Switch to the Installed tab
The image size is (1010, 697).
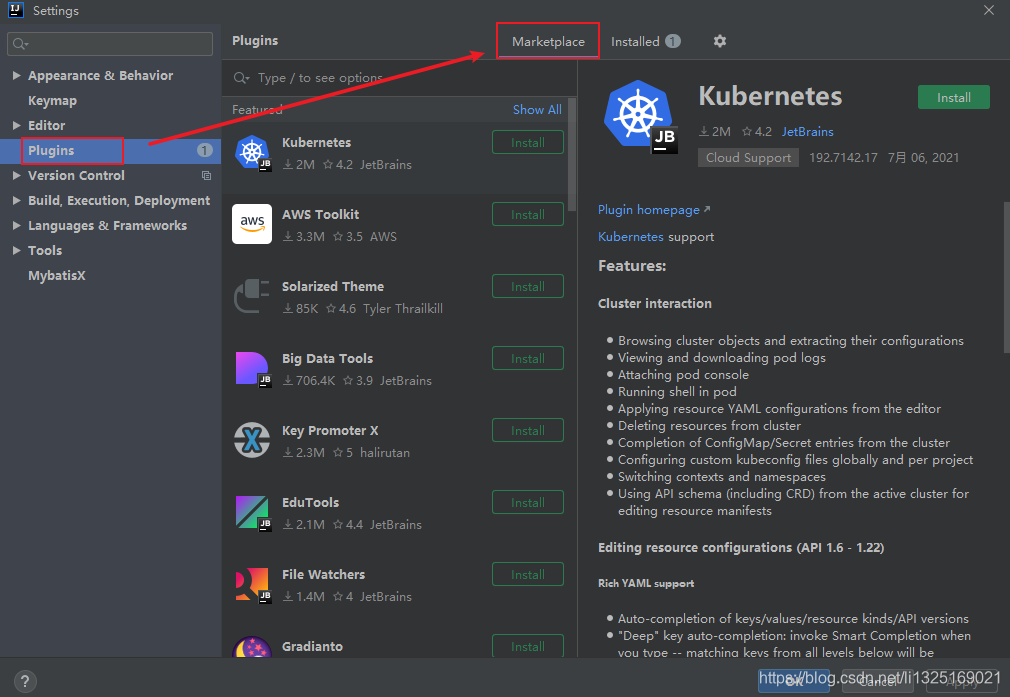[635, 41]
